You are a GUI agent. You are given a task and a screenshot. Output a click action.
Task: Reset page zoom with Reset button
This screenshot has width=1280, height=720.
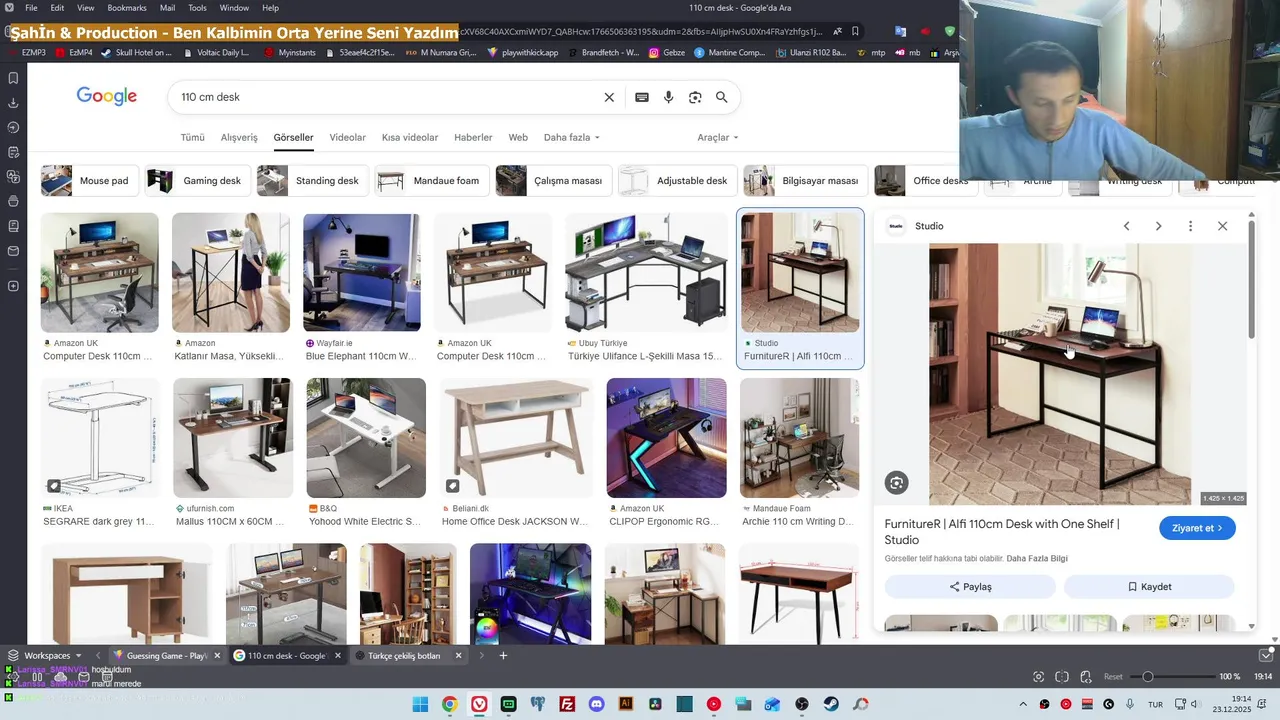coord(1113,677)
